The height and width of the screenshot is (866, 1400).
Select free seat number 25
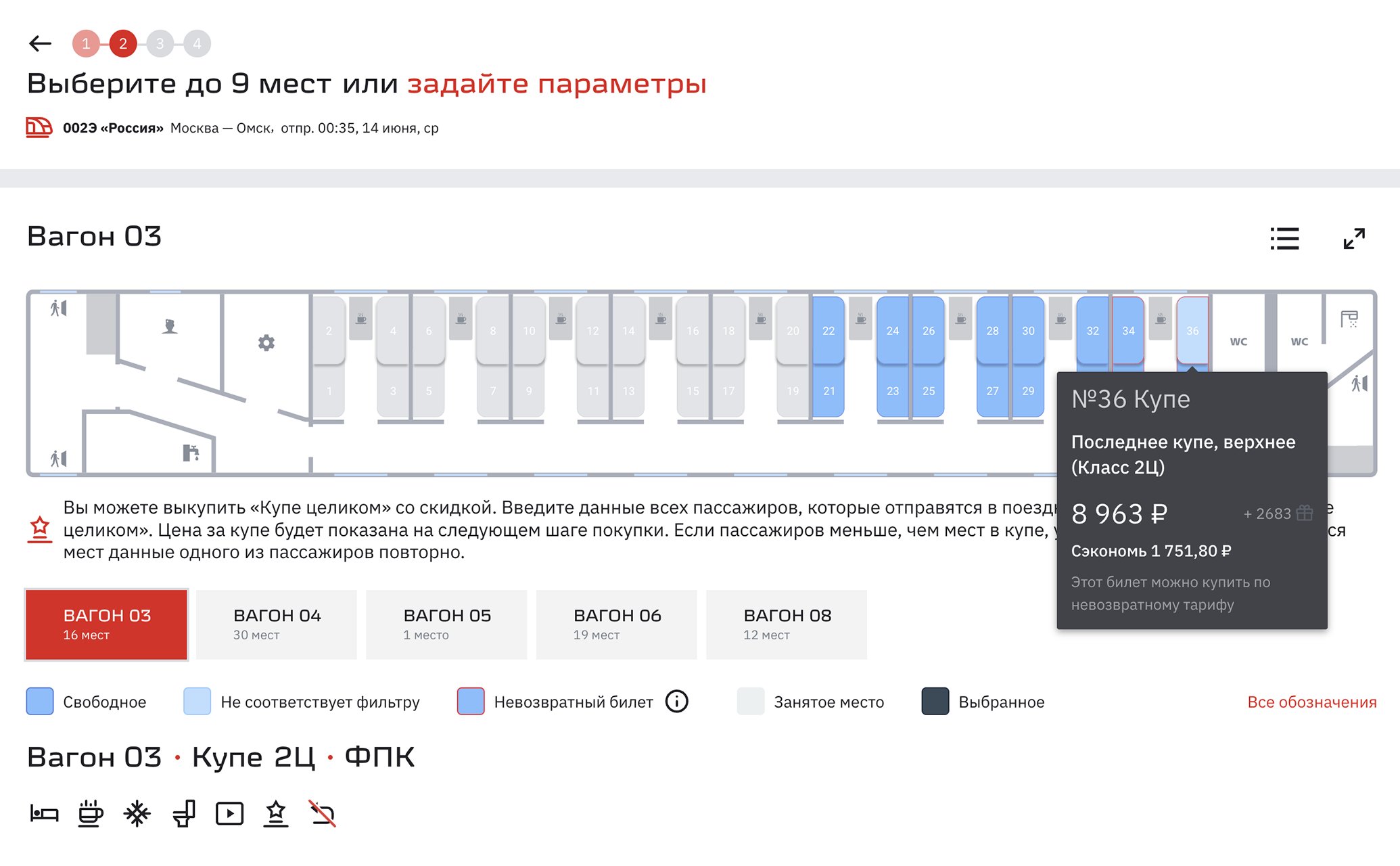click(x=929, y=391)
